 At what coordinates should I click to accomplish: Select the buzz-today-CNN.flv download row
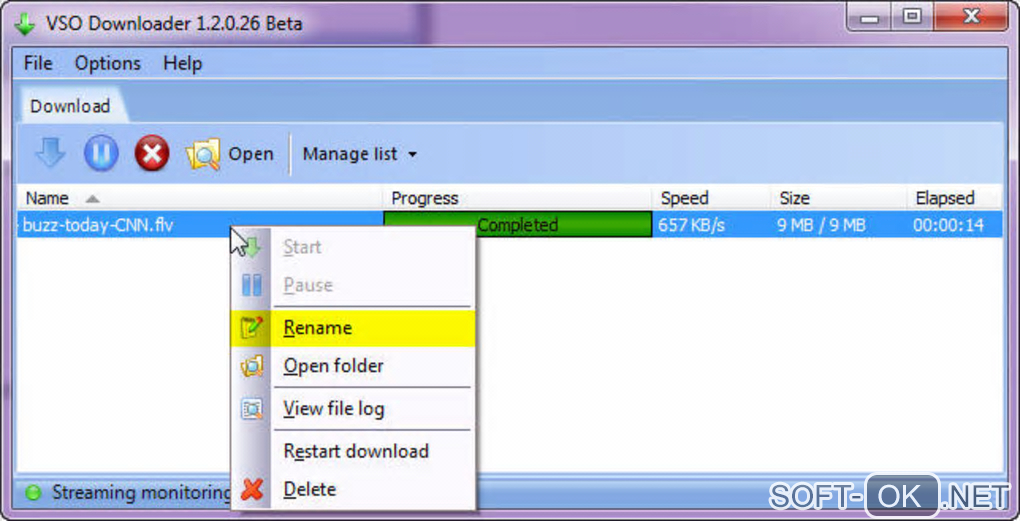tap(98, 225)
